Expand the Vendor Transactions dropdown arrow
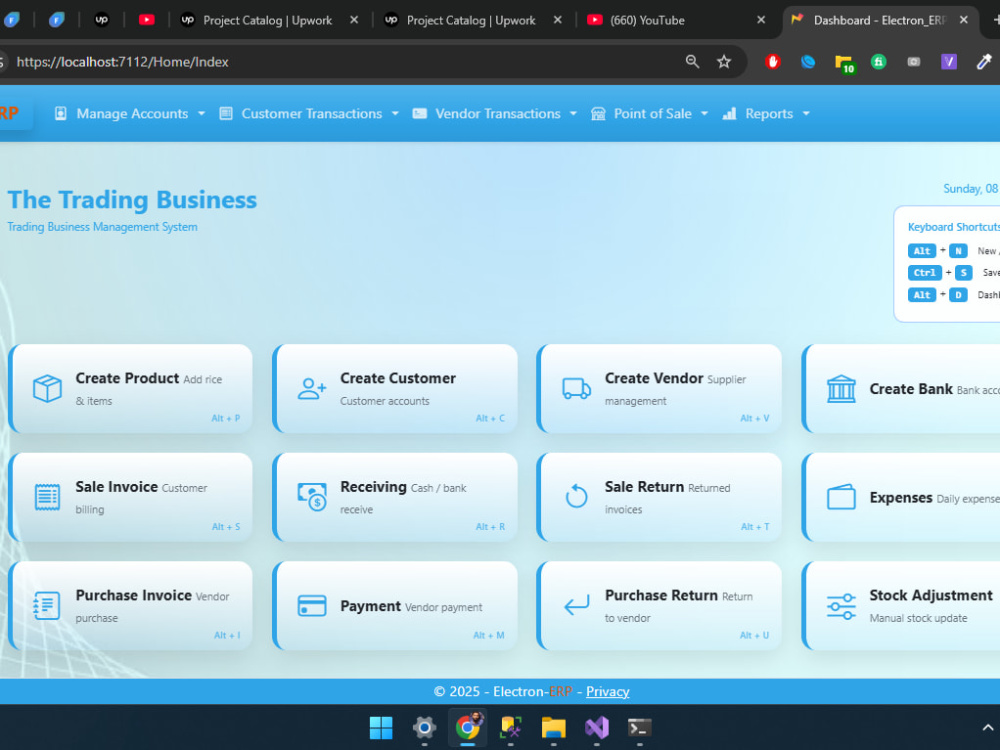 [573, 114]
